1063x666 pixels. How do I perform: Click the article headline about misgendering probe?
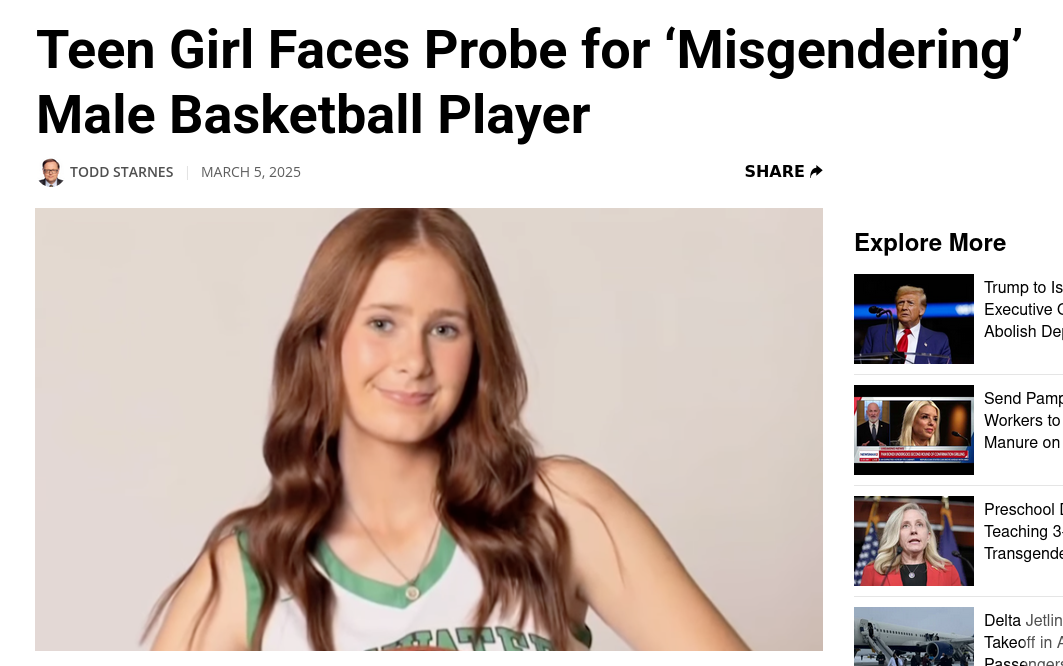(x=529, y=82)
